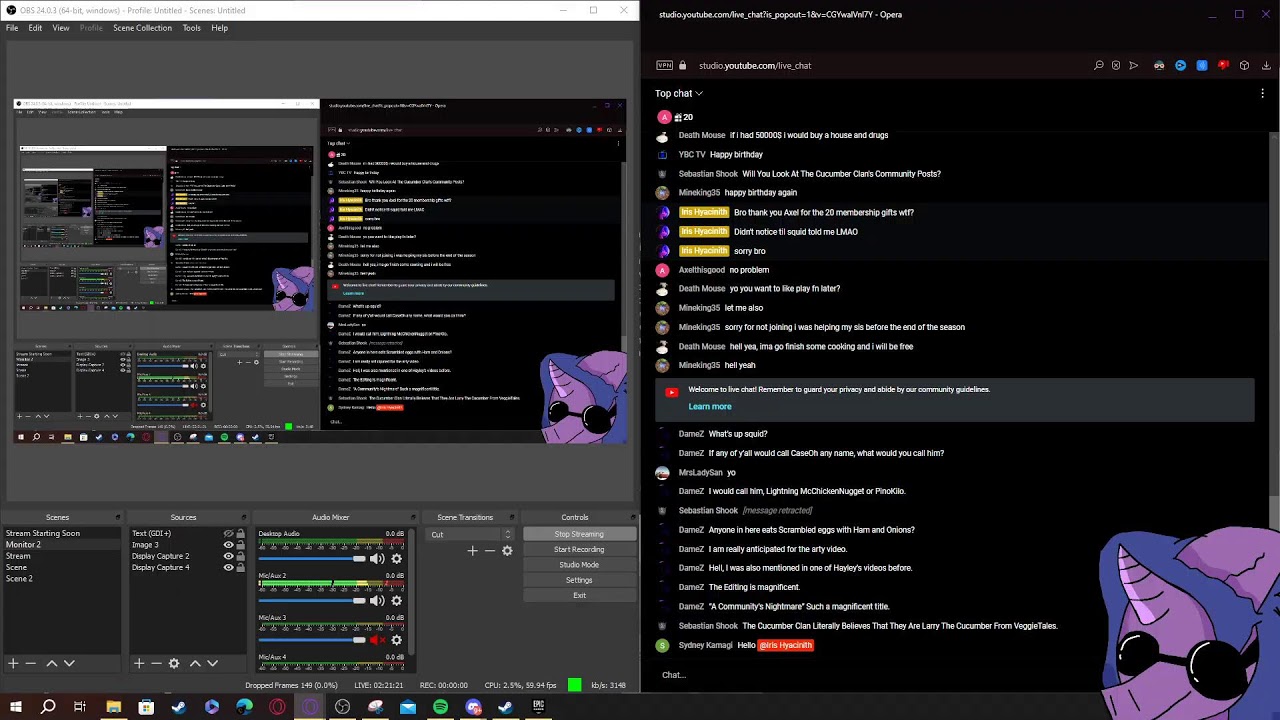Open Mic/Aux 2 settings gear
Viewport: 1280px width, 720px height.
(x=396, y=600)
